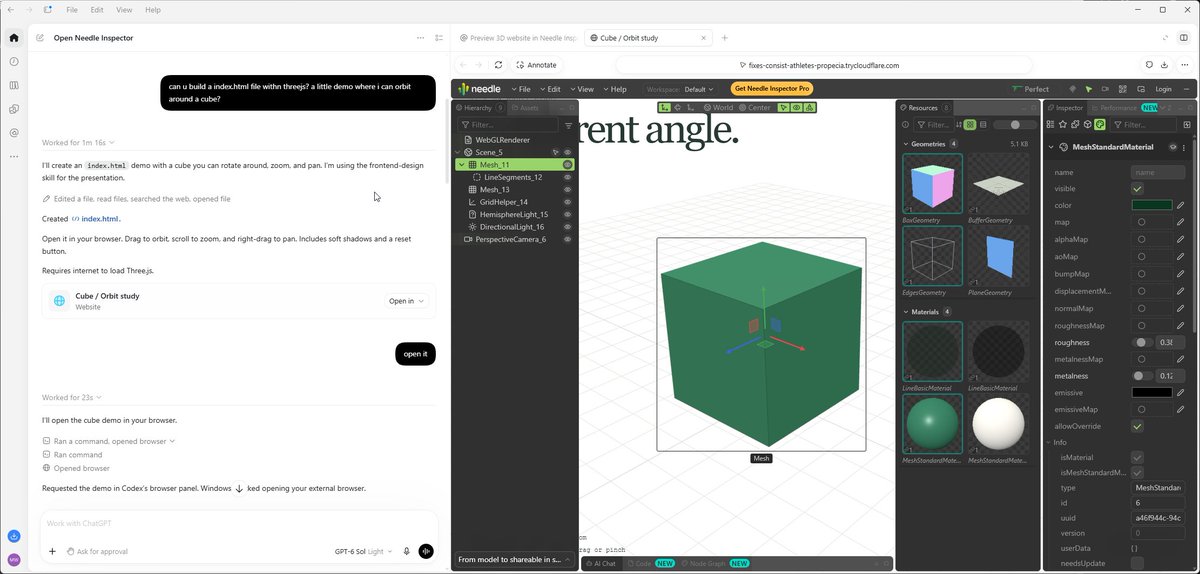Select the translate gizmo tool in viewport toolbar

pyautogui.click(x=665, y=107)
